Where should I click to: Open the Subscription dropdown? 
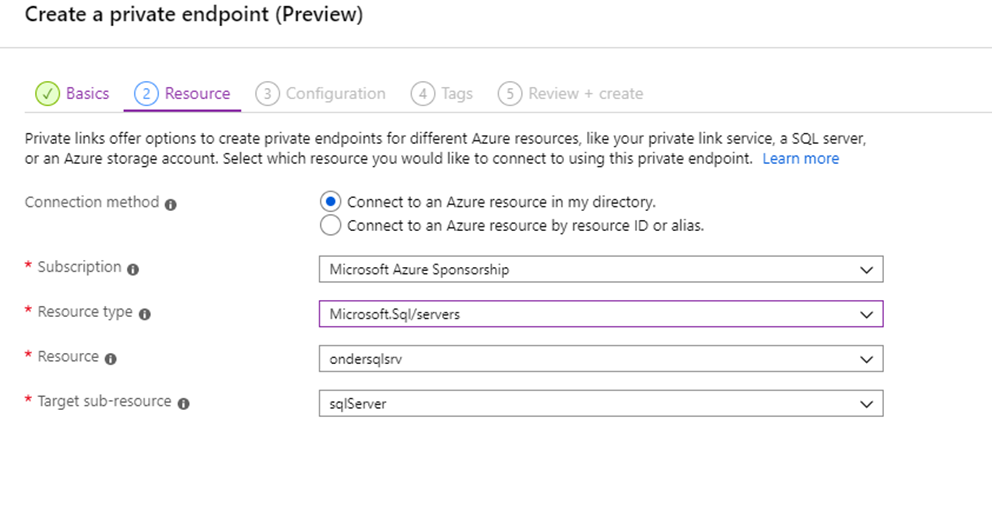click(600, 269)
